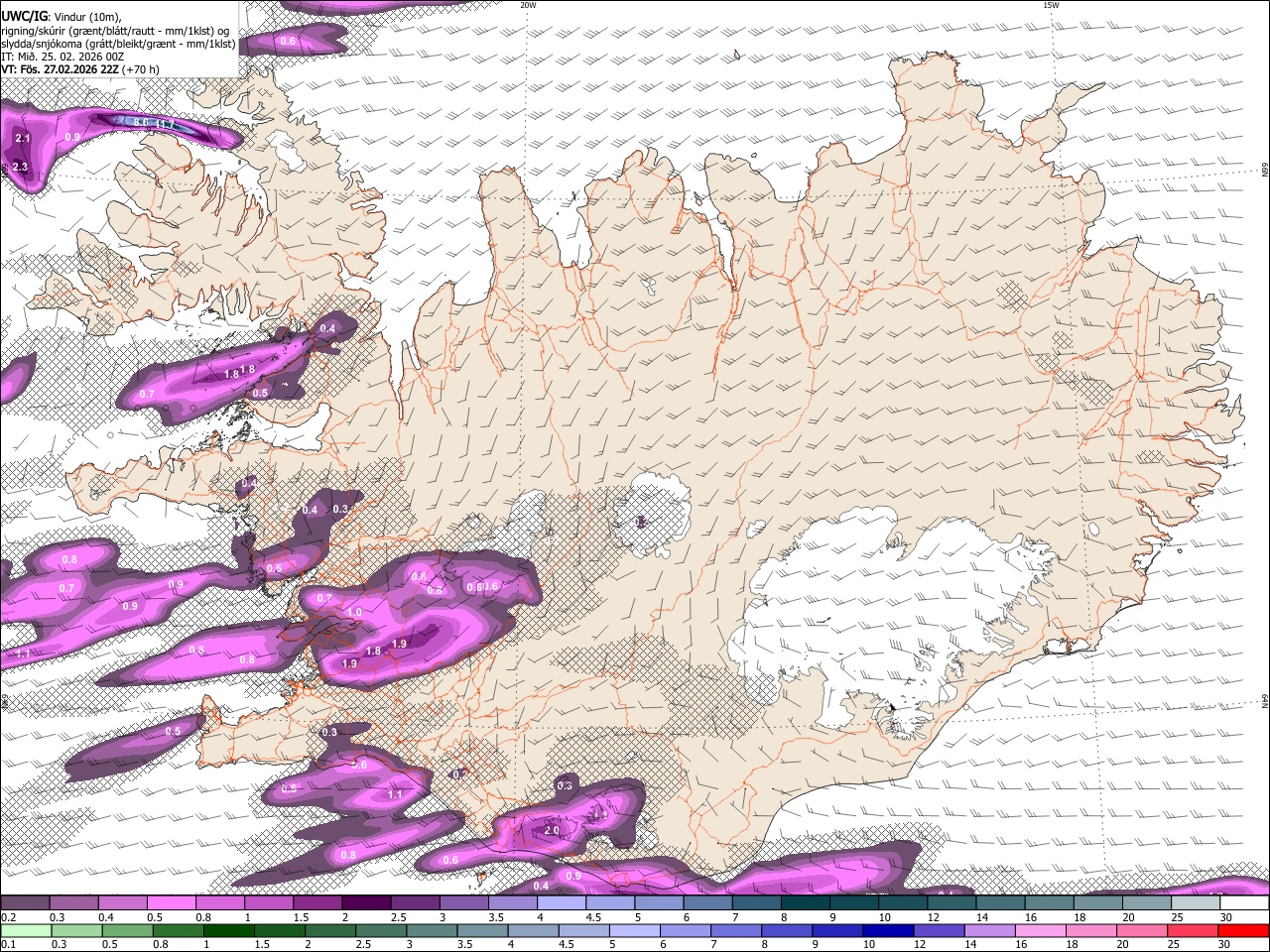Select the 11.7 precipitation value label

point(165,125)
